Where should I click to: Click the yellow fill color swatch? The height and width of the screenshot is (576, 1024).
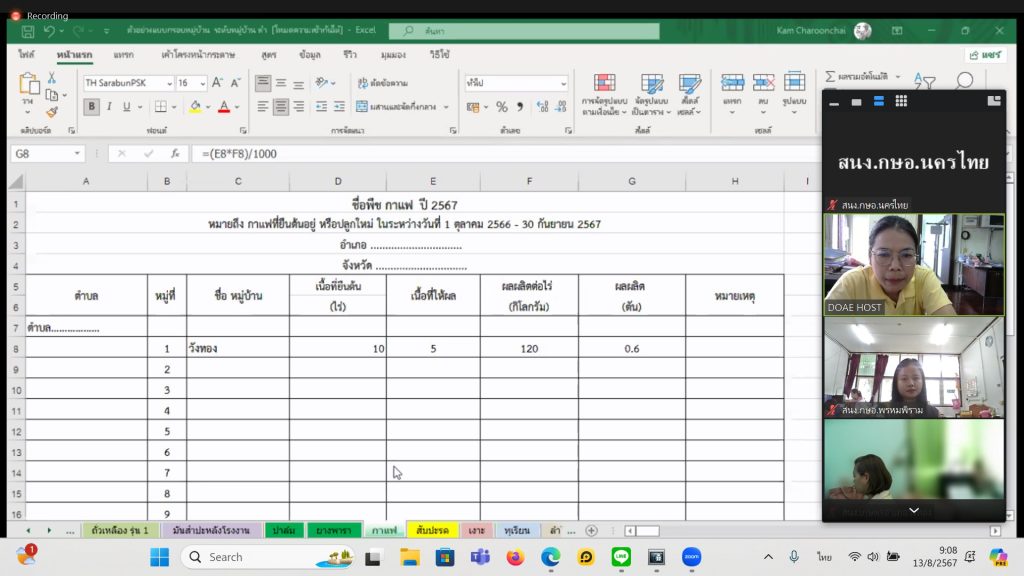click(x=195, y=107)
